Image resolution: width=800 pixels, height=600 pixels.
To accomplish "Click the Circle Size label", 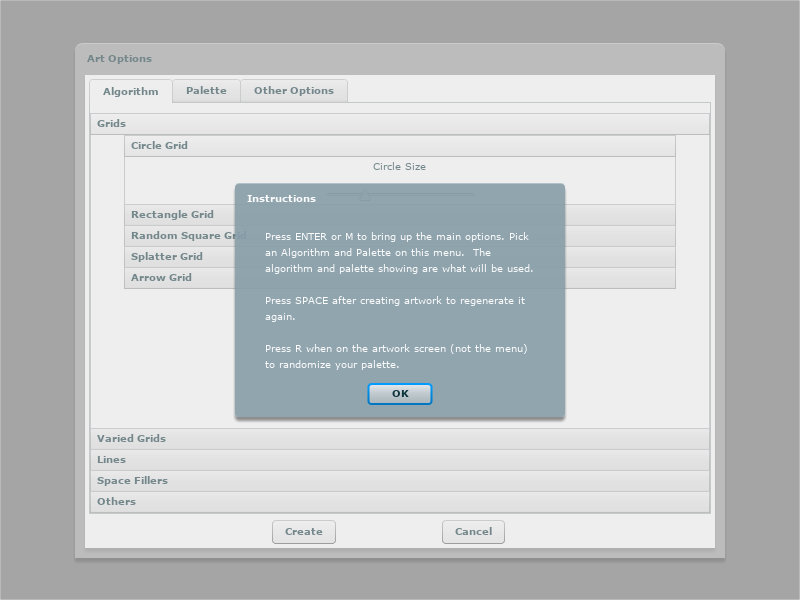I will click(399, 167).
